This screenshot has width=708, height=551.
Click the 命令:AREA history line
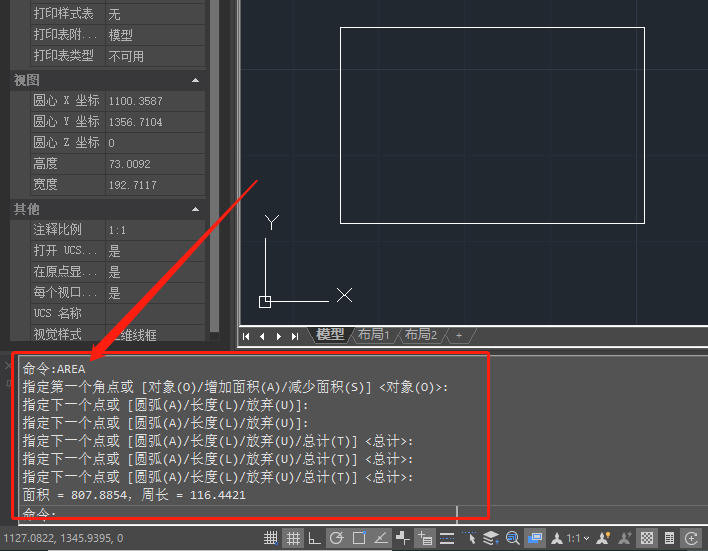pyautogui.click(x=54, y=369)
